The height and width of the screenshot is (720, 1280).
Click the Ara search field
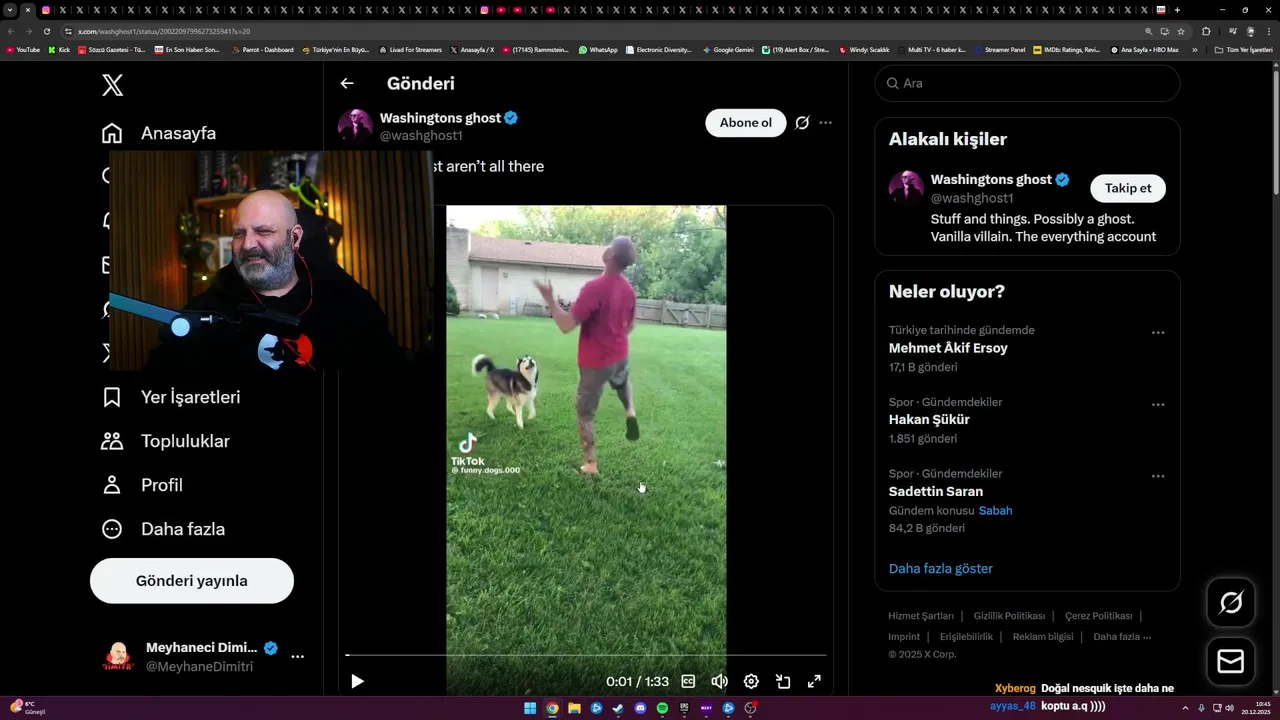[x=1027, y=83]
